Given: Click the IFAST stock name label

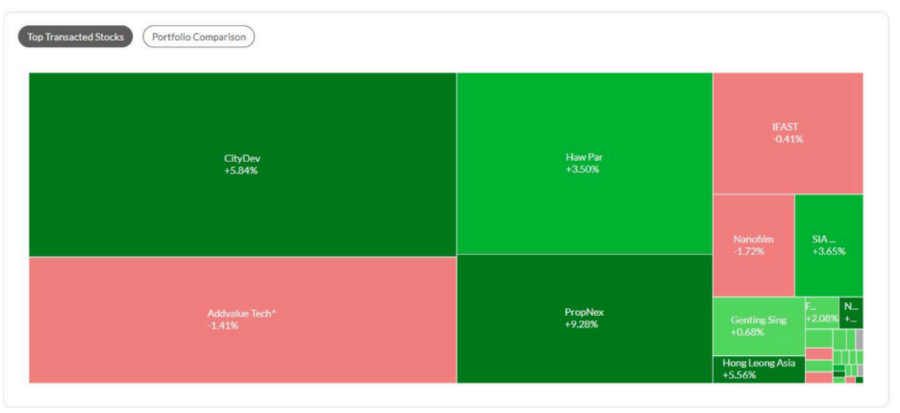Looking at the screenshot, I should [x=787, y=127].
